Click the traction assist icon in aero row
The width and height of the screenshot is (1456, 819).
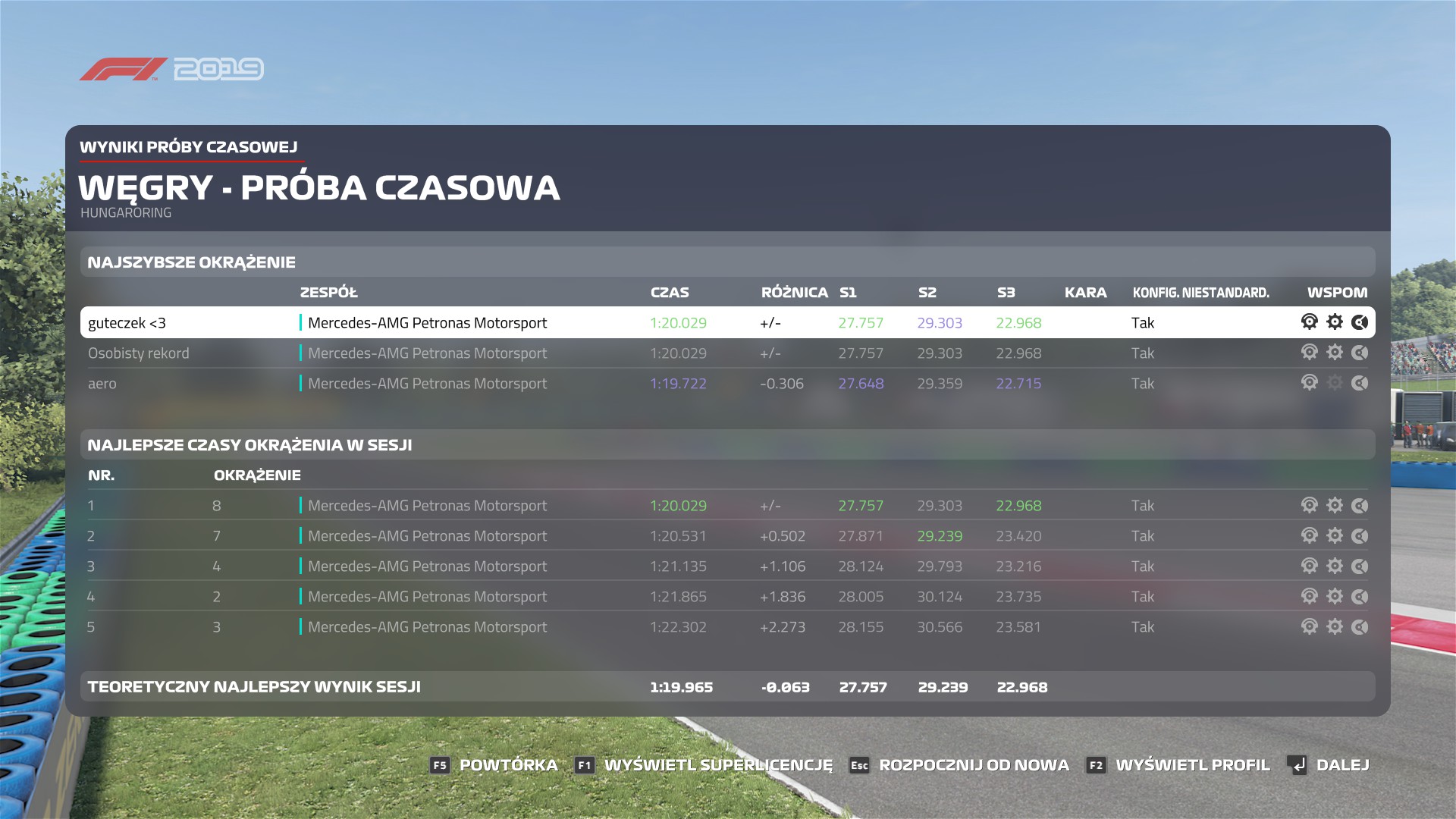tap(1309, 383)
